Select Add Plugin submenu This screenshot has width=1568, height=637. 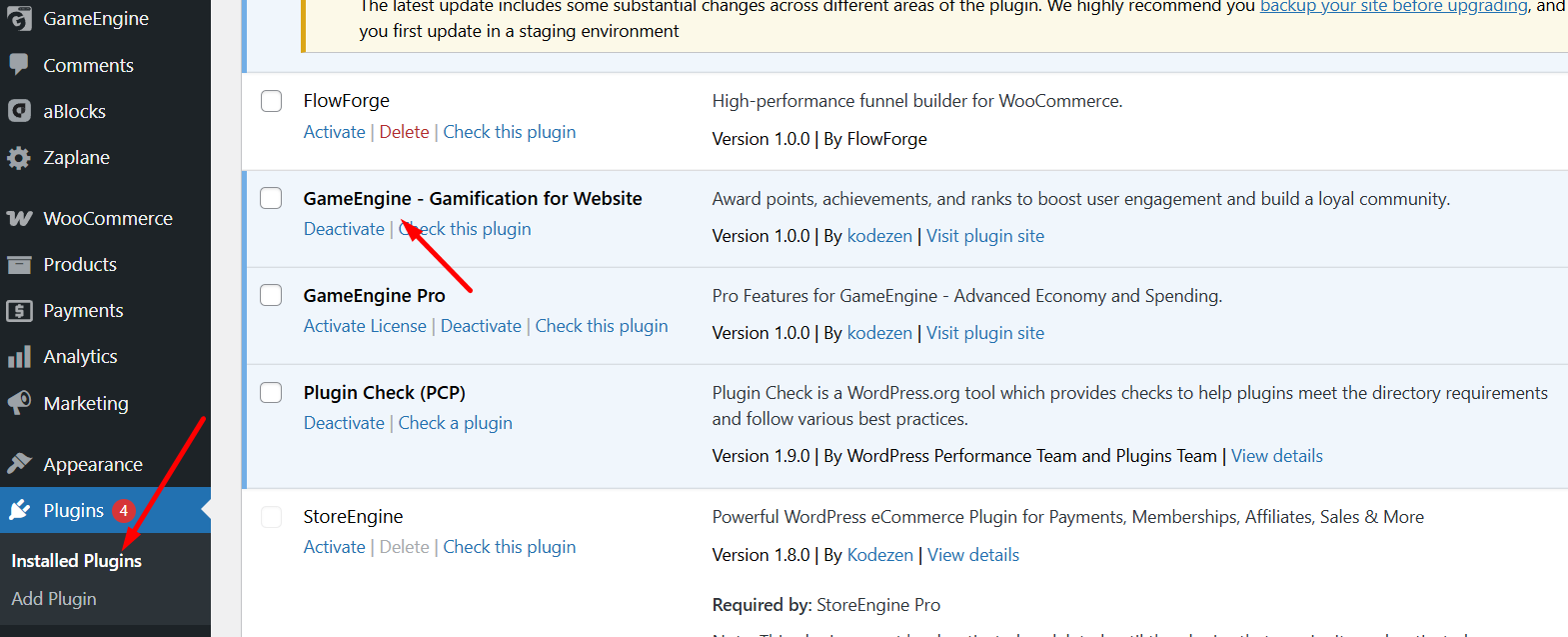(x=54, y=599)
